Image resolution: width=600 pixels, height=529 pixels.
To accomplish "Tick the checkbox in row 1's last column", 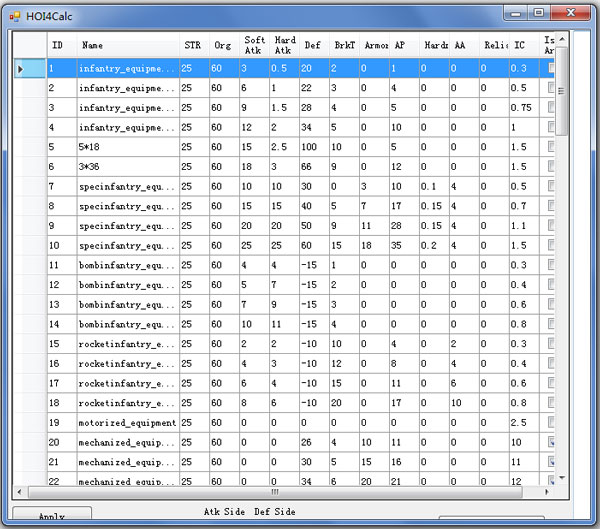I will click(x=550, y=68).
